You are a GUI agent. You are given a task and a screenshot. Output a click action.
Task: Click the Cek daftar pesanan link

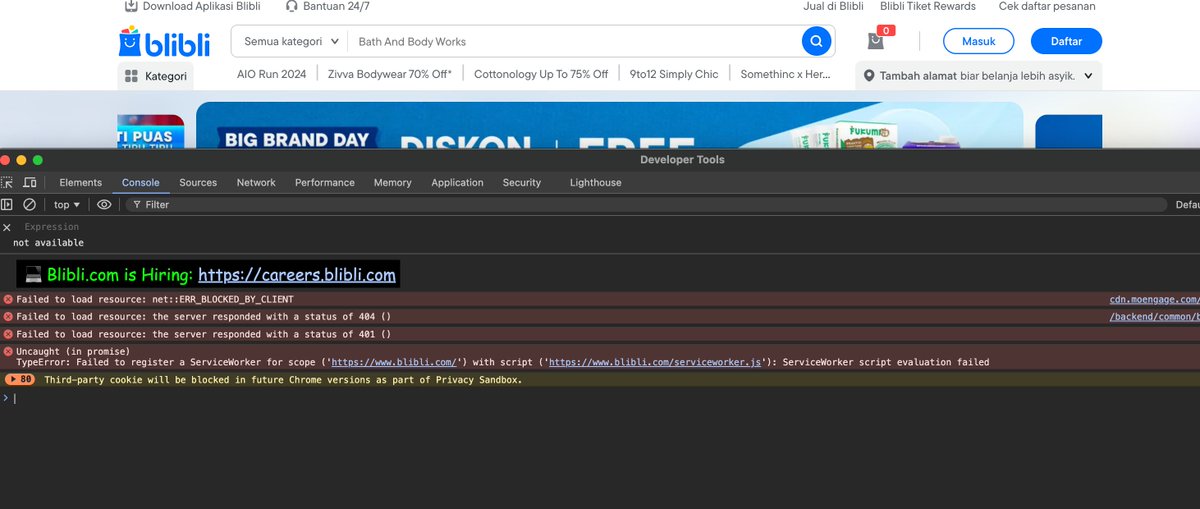(1047, 6)
